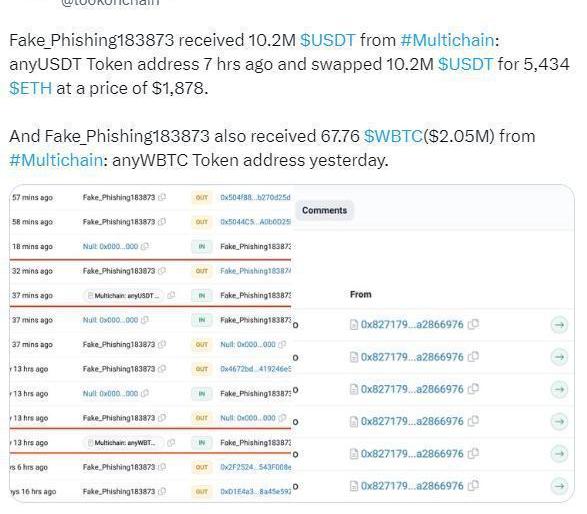Open the $WBTC cashtag link

(393, 136)
